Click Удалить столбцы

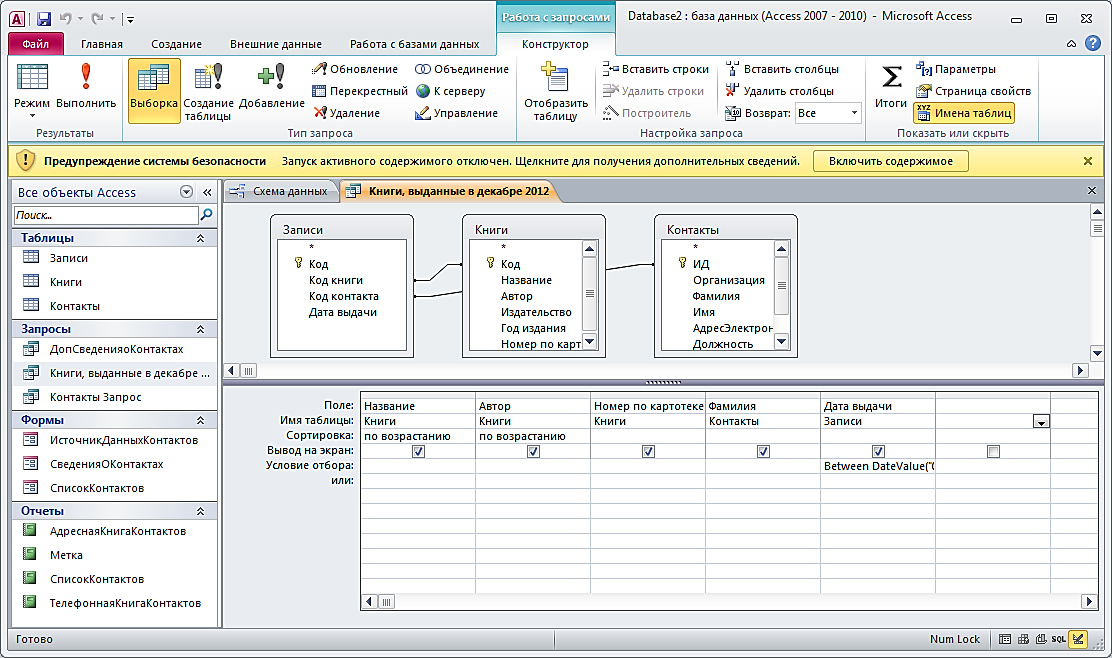(779, 91)
